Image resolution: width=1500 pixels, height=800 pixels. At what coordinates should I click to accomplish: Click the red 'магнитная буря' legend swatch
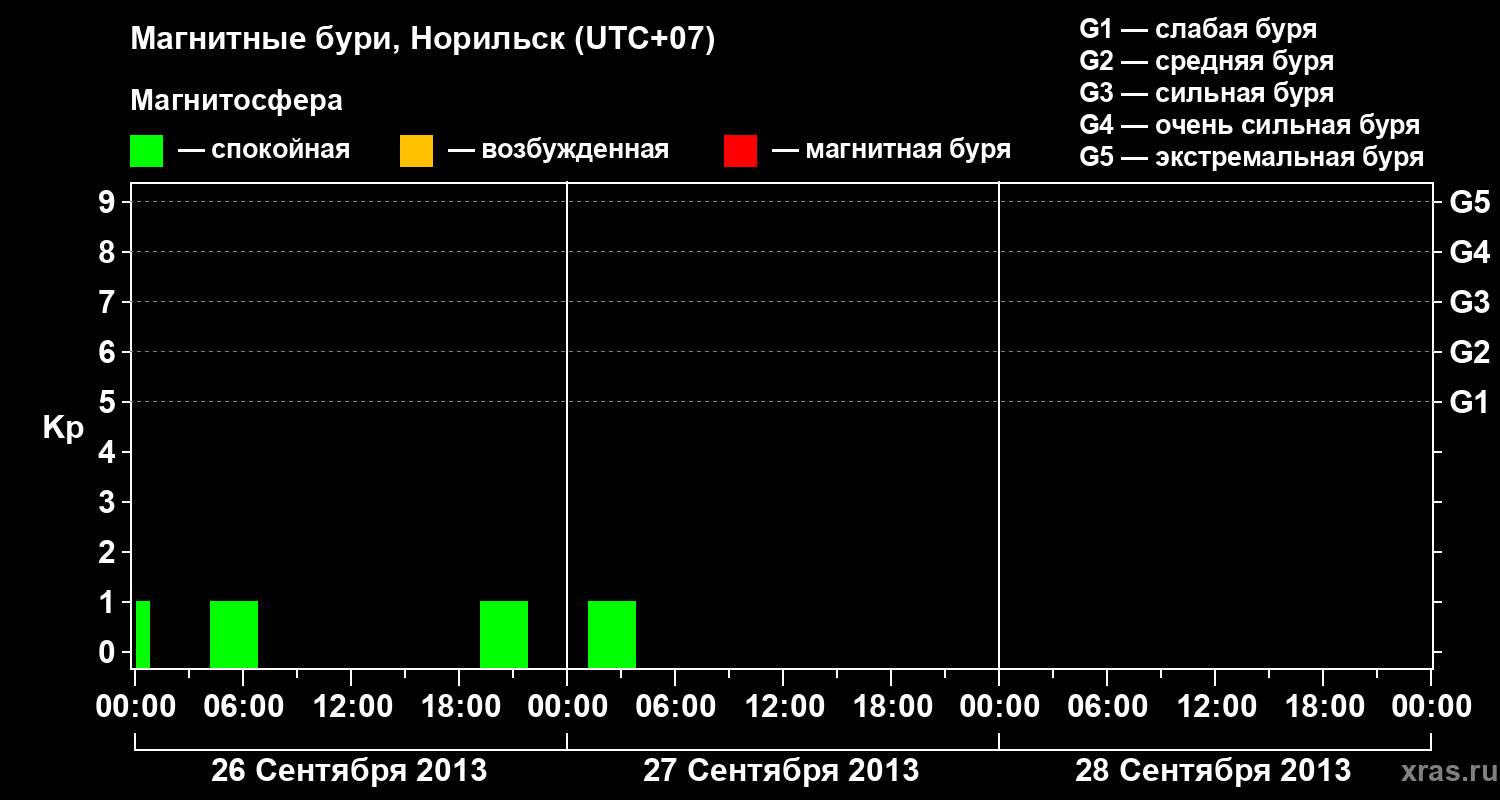(740, 150)
